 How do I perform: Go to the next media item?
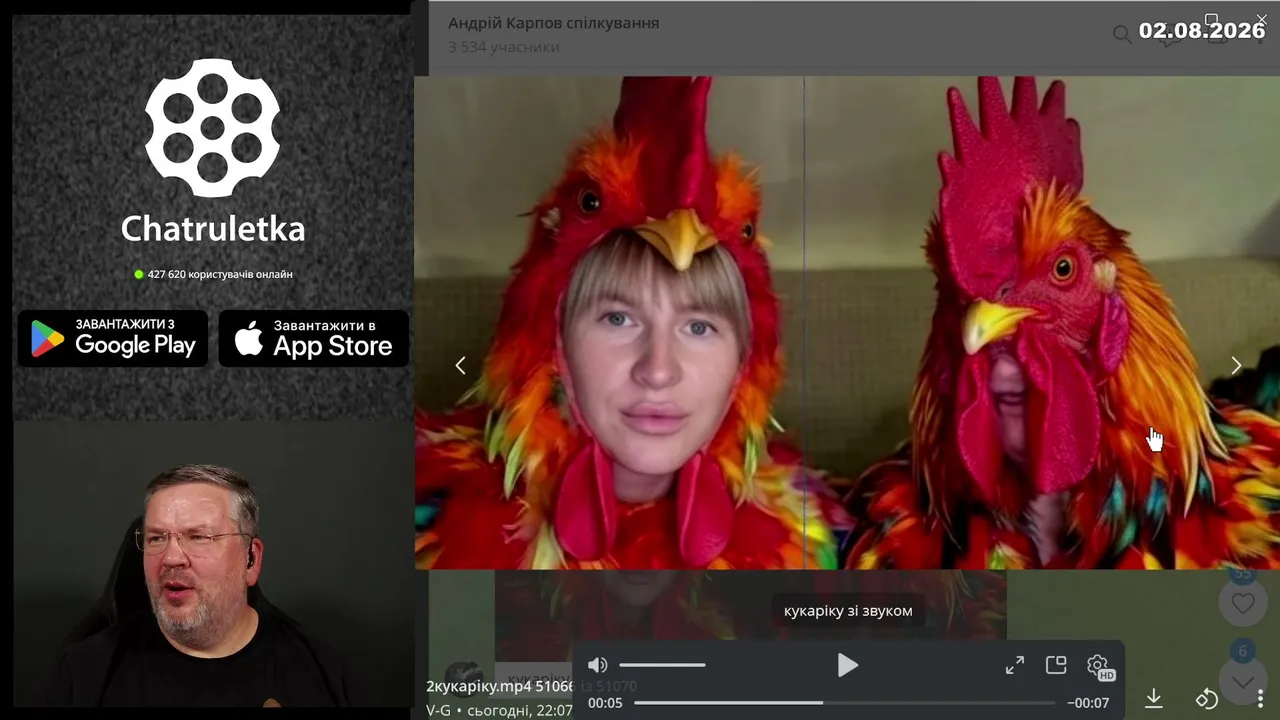pos(1236,366)
